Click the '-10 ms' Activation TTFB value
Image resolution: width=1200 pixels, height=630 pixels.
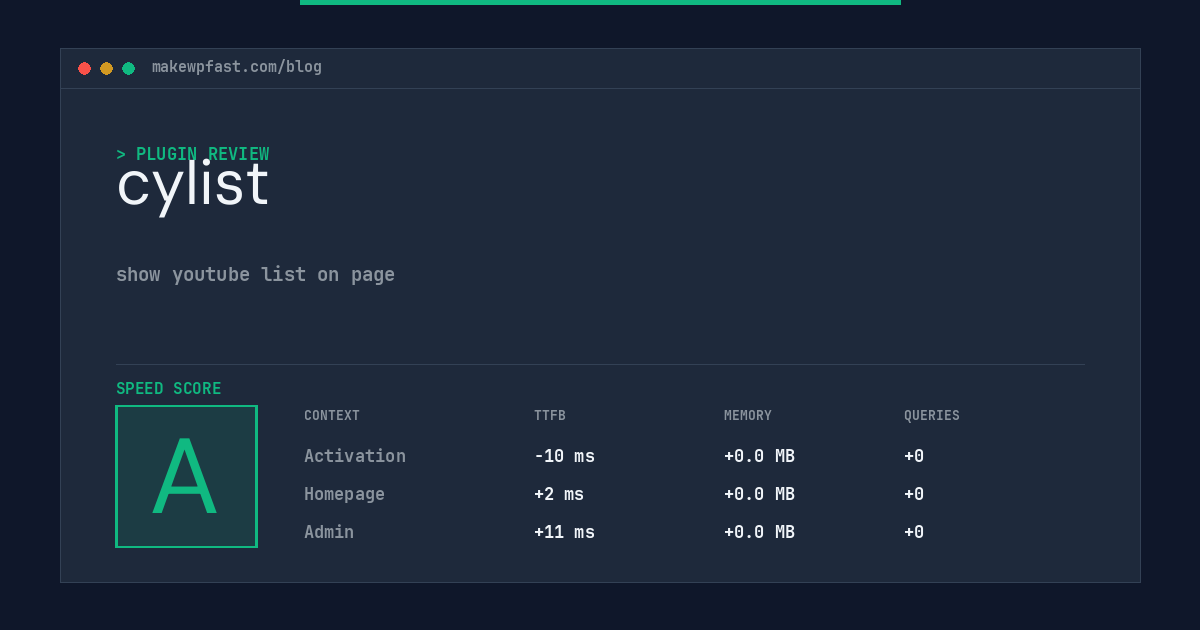(564, 456)
